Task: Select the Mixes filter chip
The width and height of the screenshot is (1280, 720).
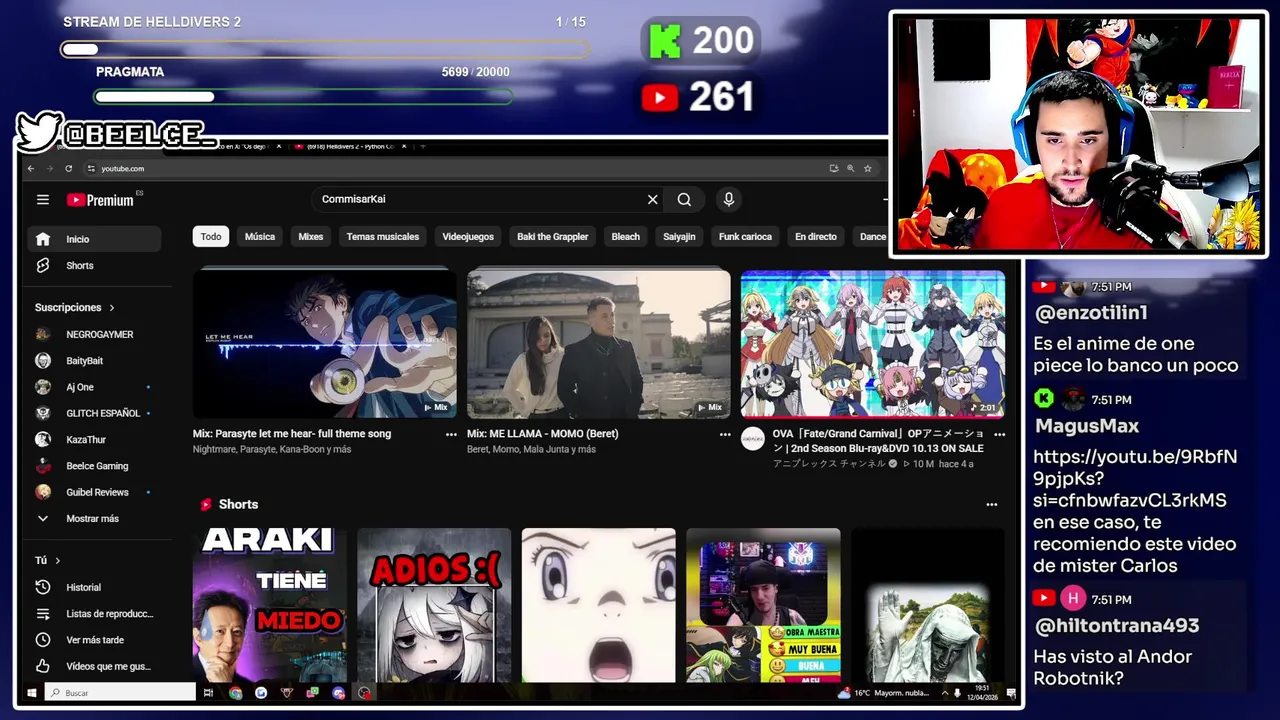Action: [311, 236]
